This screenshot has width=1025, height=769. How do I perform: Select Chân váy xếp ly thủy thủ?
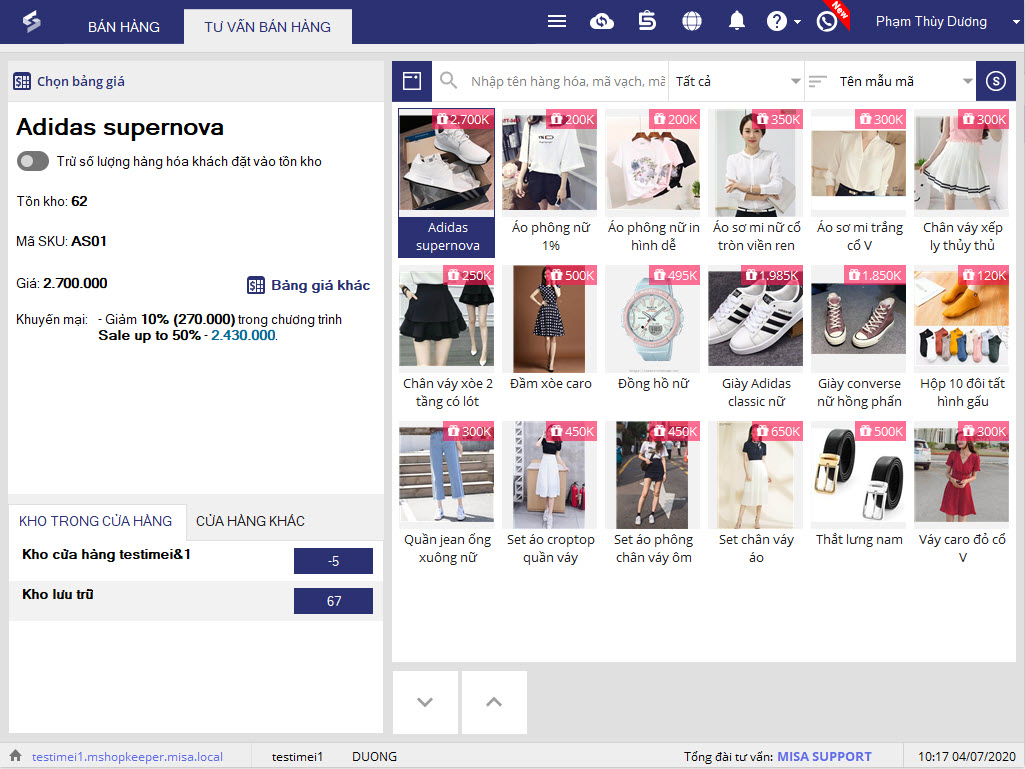point(962,182)
